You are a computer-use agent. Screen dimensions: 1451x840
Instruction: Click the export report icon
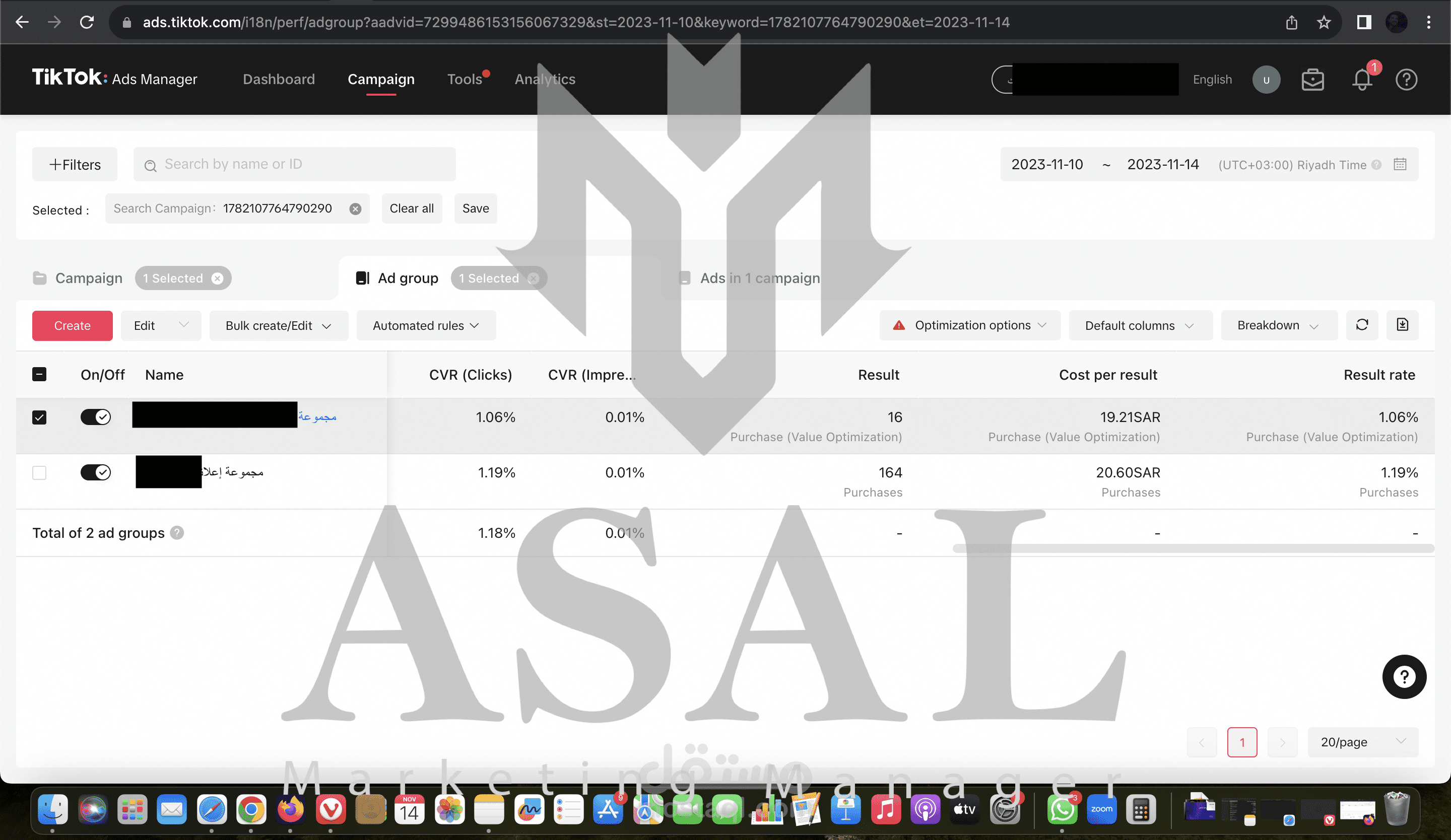pos(1402,325)
